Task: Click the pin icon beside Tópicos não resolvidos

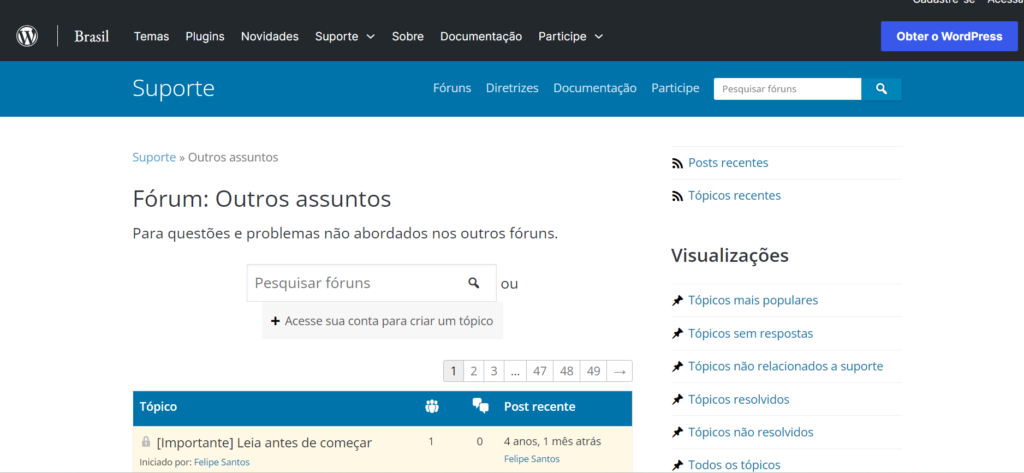Action: point(677,432)
